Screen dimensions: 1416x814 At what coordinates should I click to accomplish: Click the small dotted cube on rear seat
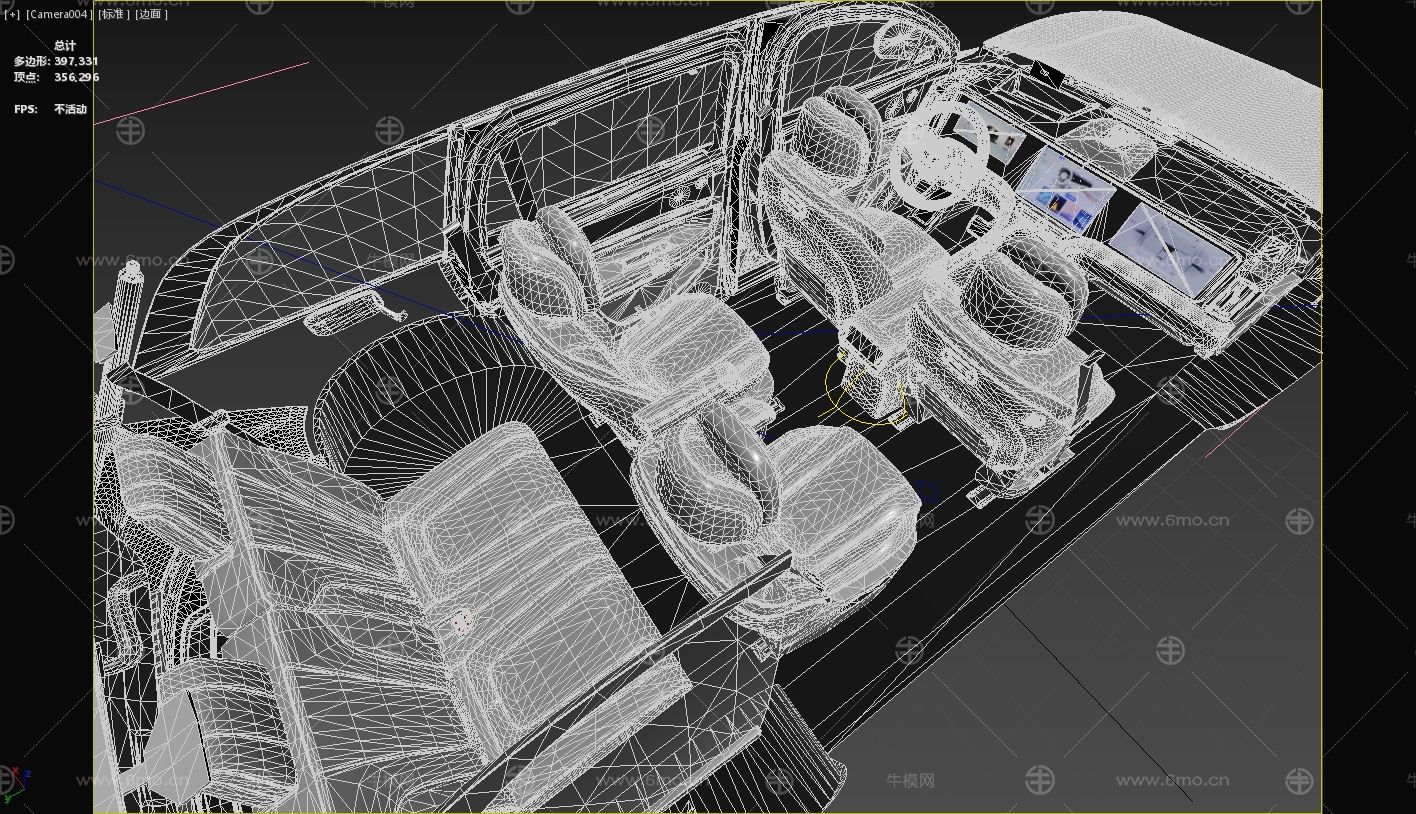(461, 623)
